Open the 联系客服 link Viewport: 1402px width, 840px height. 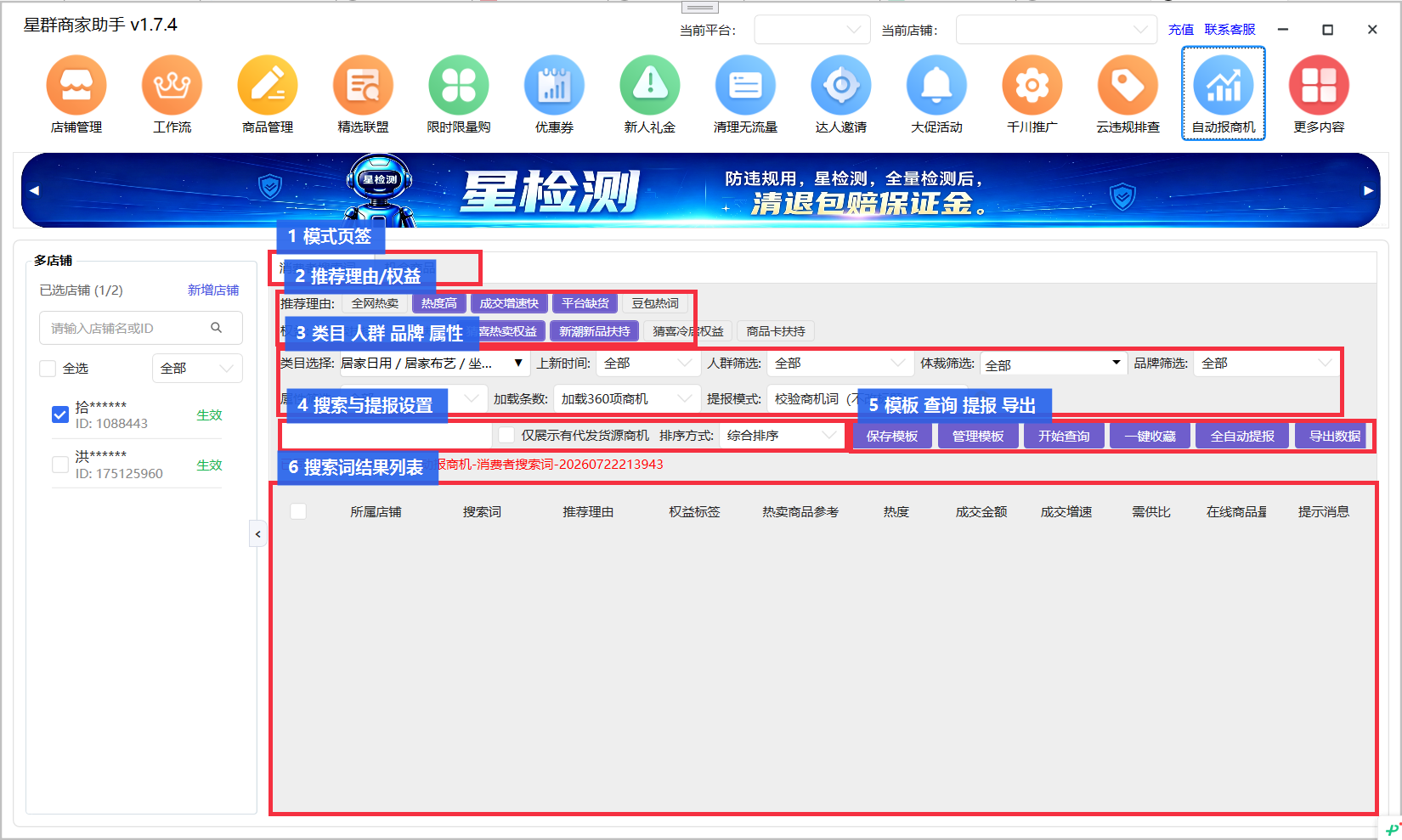coord(1230,30)
